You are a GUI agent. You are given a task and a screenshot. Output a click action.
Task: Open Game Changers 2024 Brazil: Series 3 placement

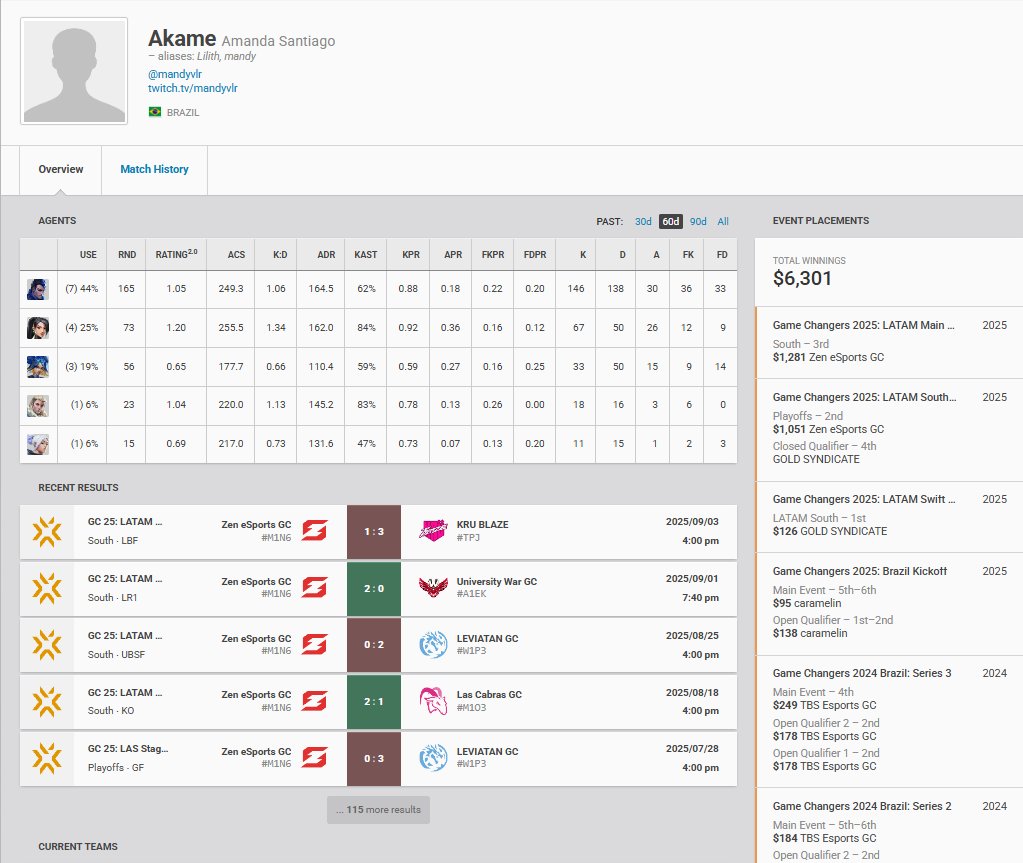889,721
